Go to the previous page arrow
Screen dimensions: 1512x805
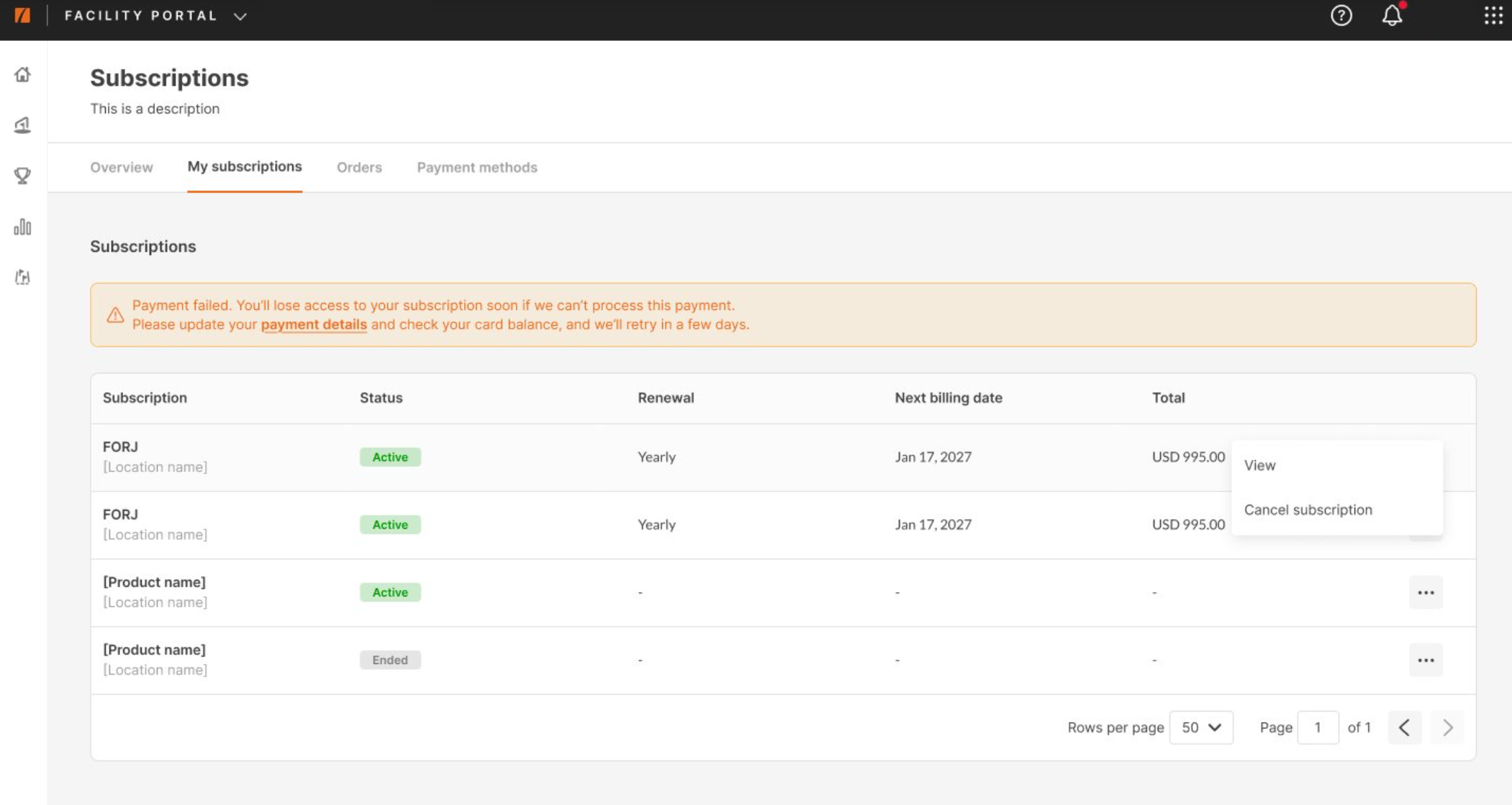tap(1404, 727)
